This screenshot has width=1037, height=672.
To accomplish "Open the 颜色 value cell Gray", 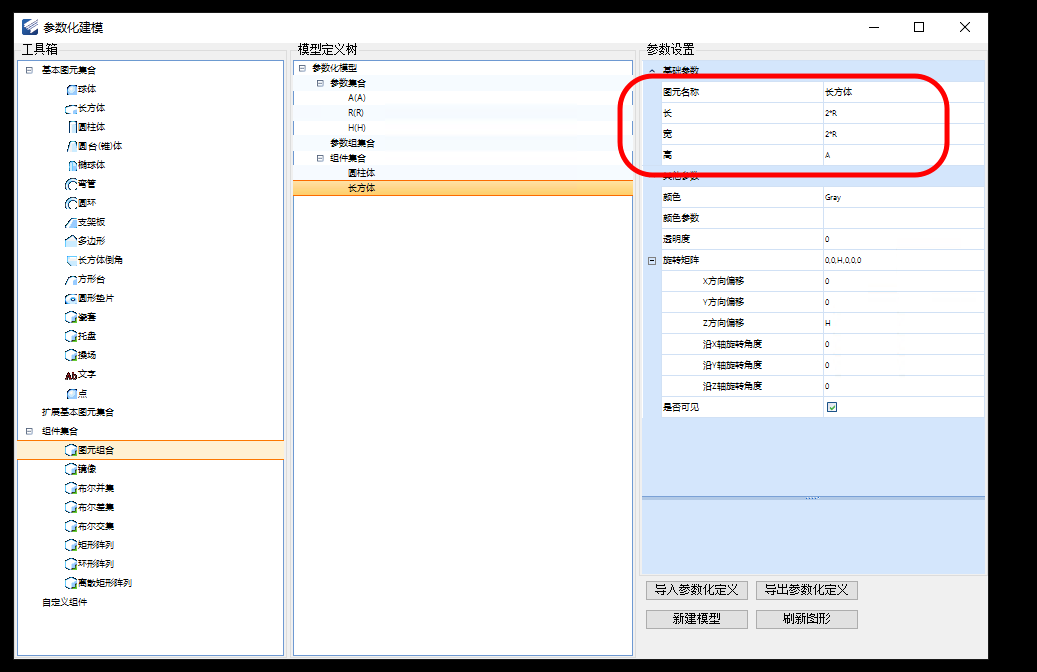I will (903, 197).
